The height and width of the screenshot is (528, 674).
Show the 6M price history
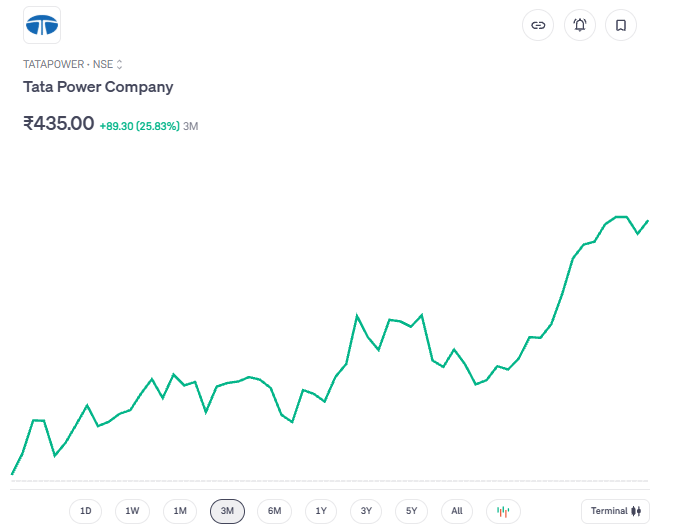click(274, 511)
